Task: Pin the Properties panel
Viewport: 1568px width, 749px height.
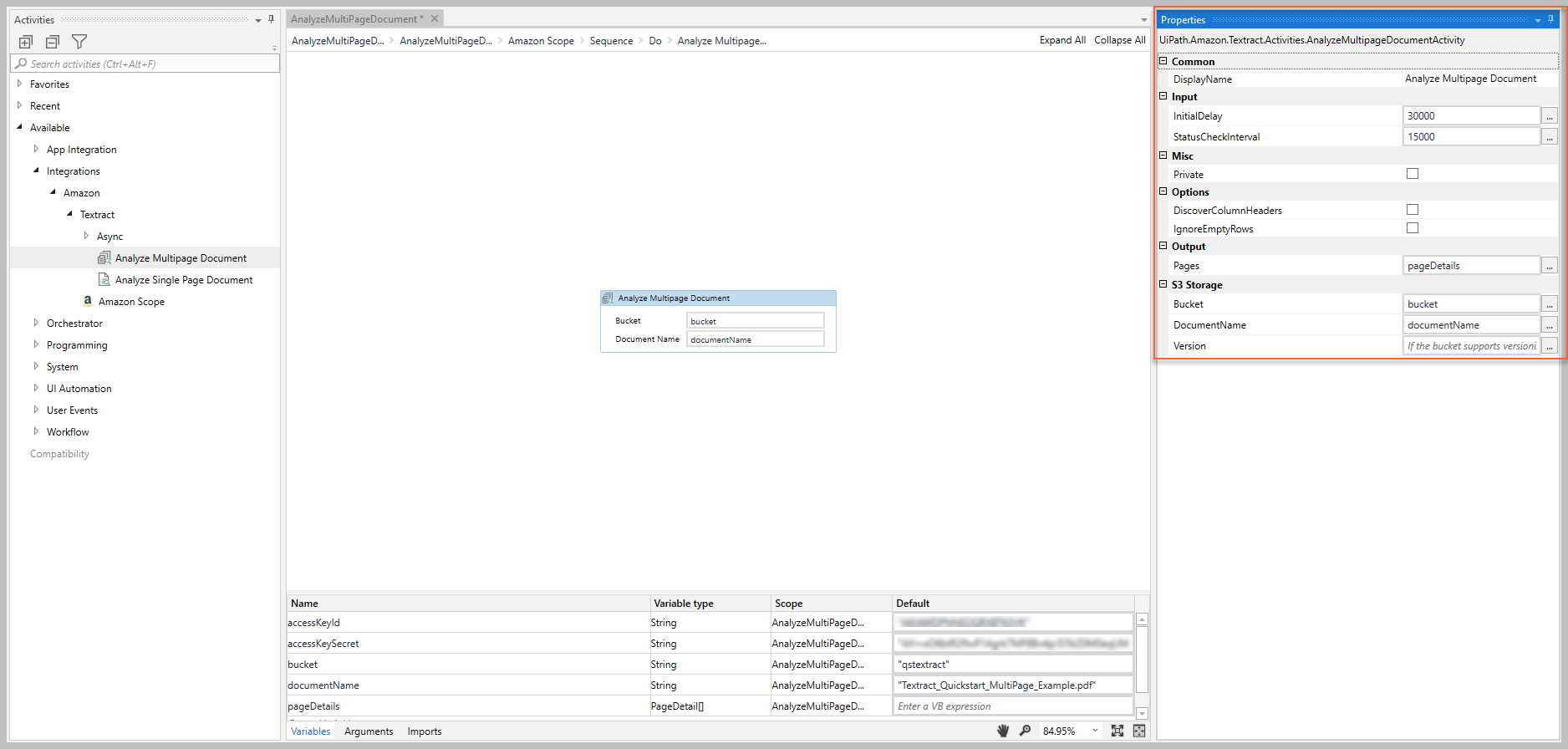Action: (1551, 19)
